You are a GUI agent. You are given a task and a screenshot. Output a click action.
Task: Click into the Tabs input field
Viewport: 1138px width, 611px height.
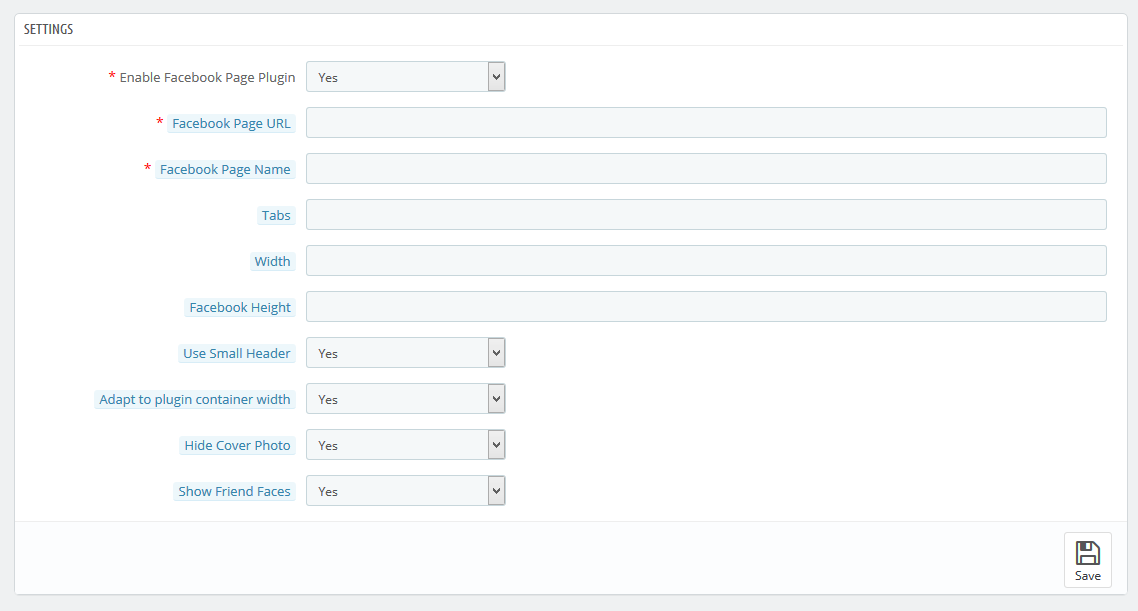(x=705, y=215)
